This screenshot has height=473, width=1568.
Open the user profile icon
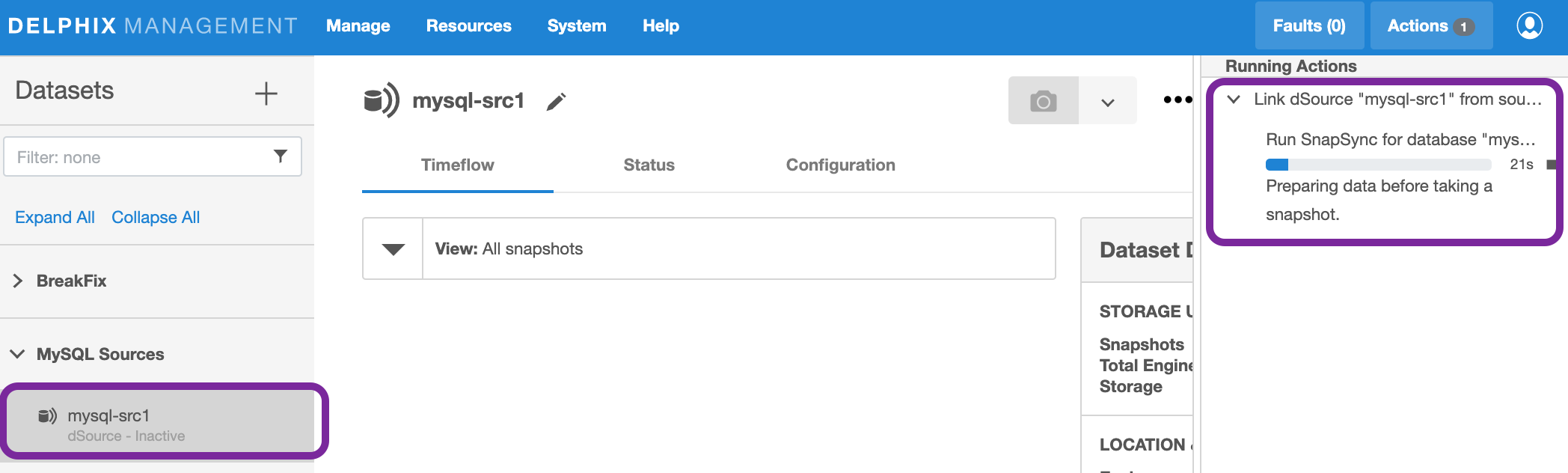1529,25
